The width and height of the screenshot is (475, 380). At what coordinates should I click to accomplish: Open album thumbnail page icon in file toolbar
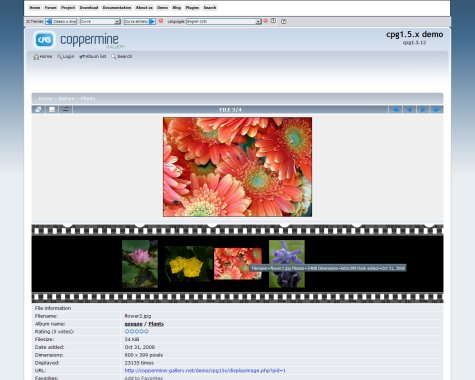point(38,109)
